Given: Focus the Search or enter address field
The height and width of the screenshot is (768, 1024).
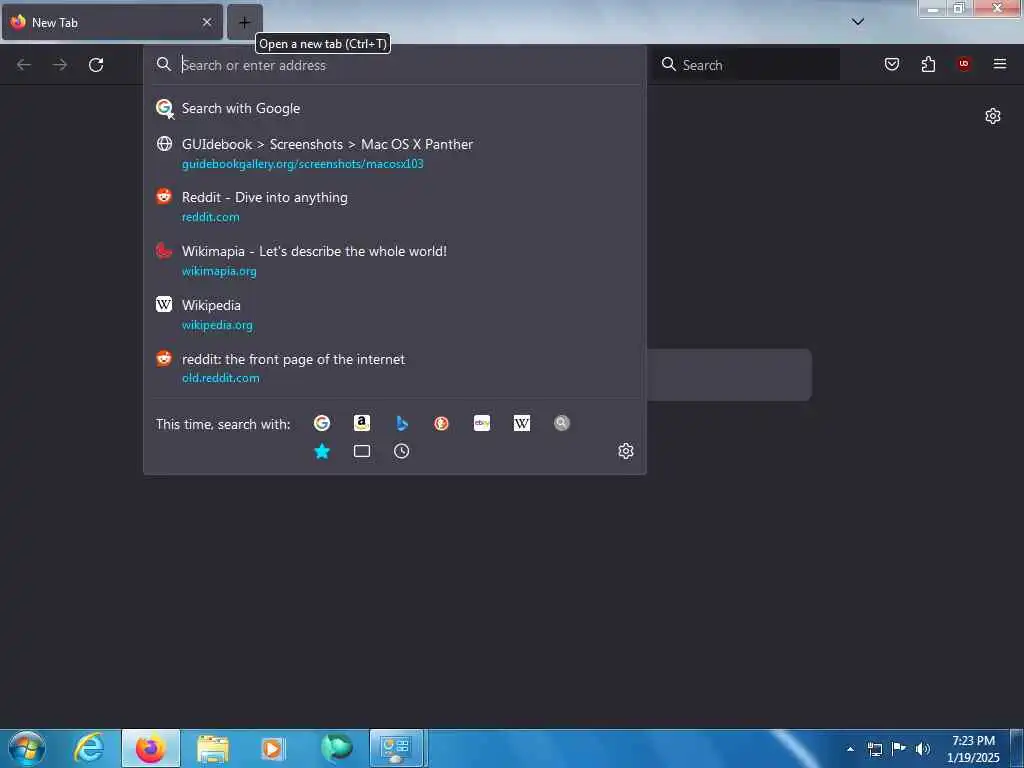Looking at the screenshot, I should point(394,65).
